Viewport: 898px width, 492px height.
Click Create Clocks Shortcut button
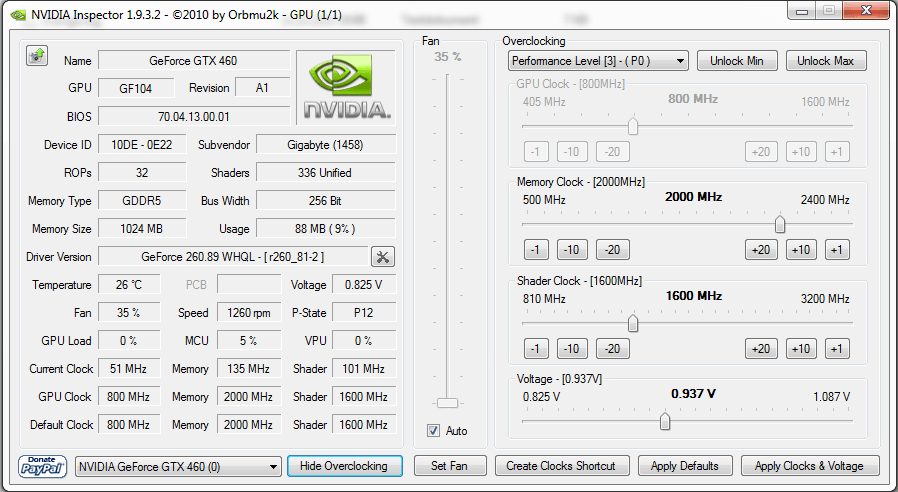click(561, 466)
